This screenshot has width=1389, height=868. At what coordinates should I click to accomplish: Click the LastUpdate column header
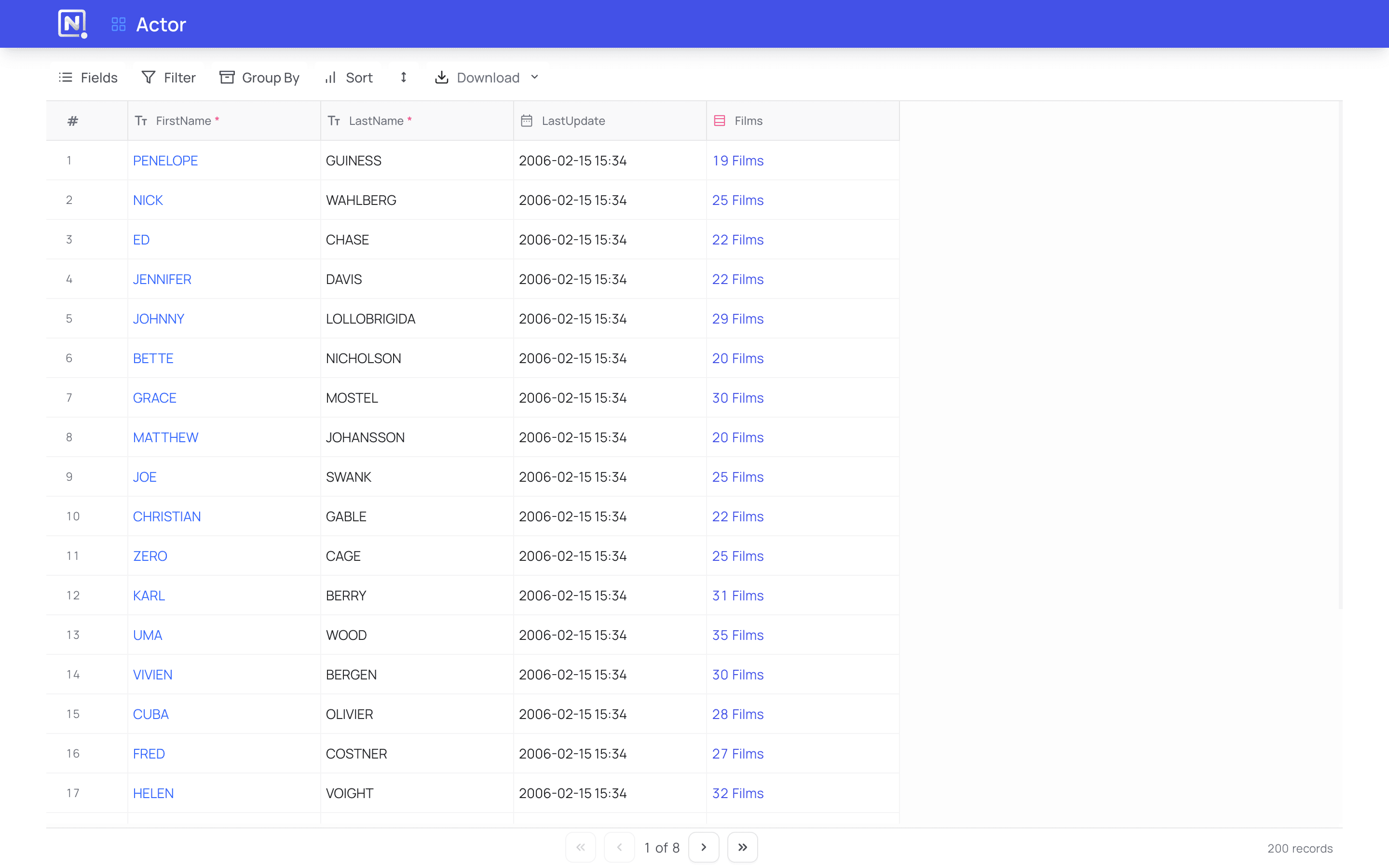coord(573,121)
